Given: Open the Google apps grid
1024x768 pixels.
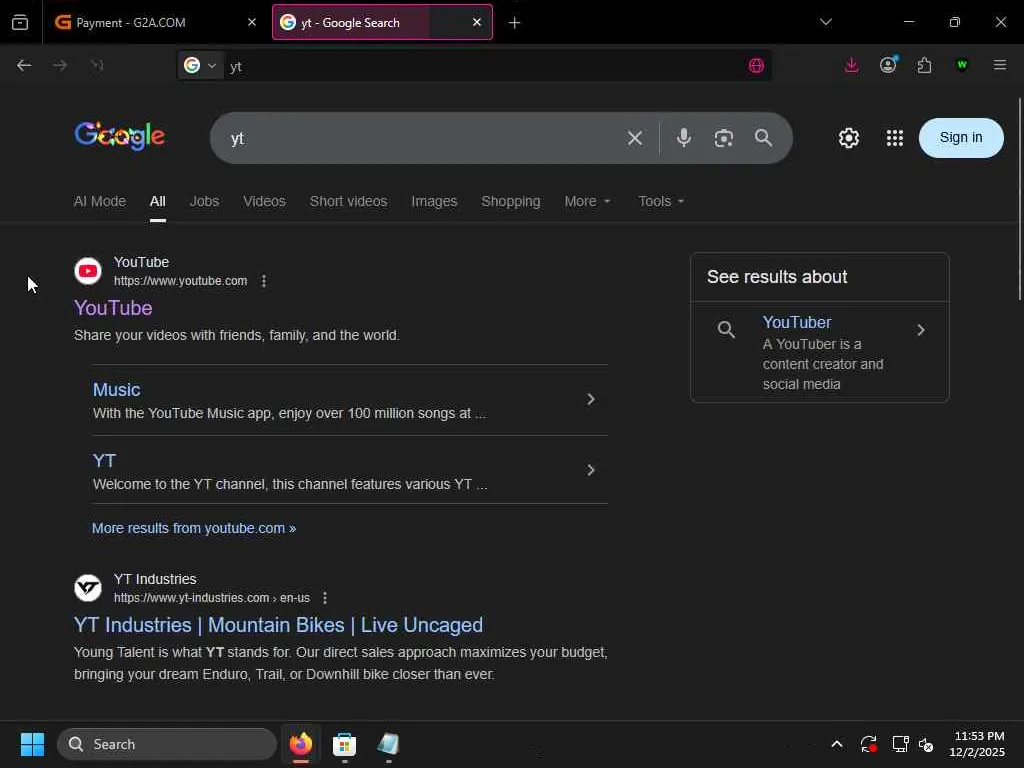Looking at the screenshot, I should click(x=895, y=138).
